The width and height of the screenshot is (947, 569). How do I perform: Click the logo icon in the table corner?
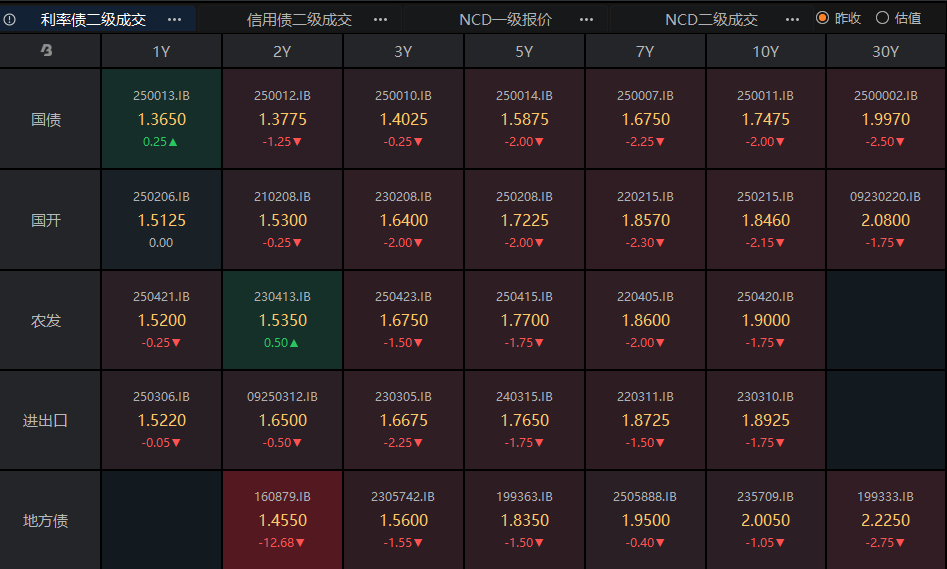47,51
